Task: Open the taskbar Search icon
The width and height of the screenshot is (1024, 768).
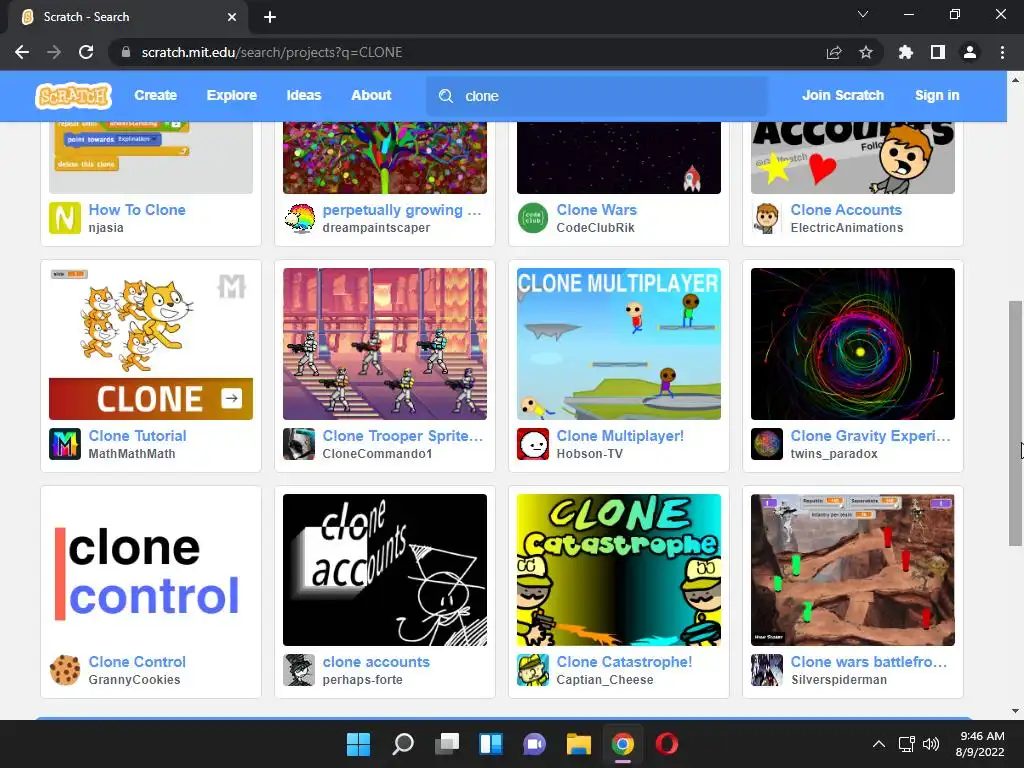Action: click(x=403, y=744)
